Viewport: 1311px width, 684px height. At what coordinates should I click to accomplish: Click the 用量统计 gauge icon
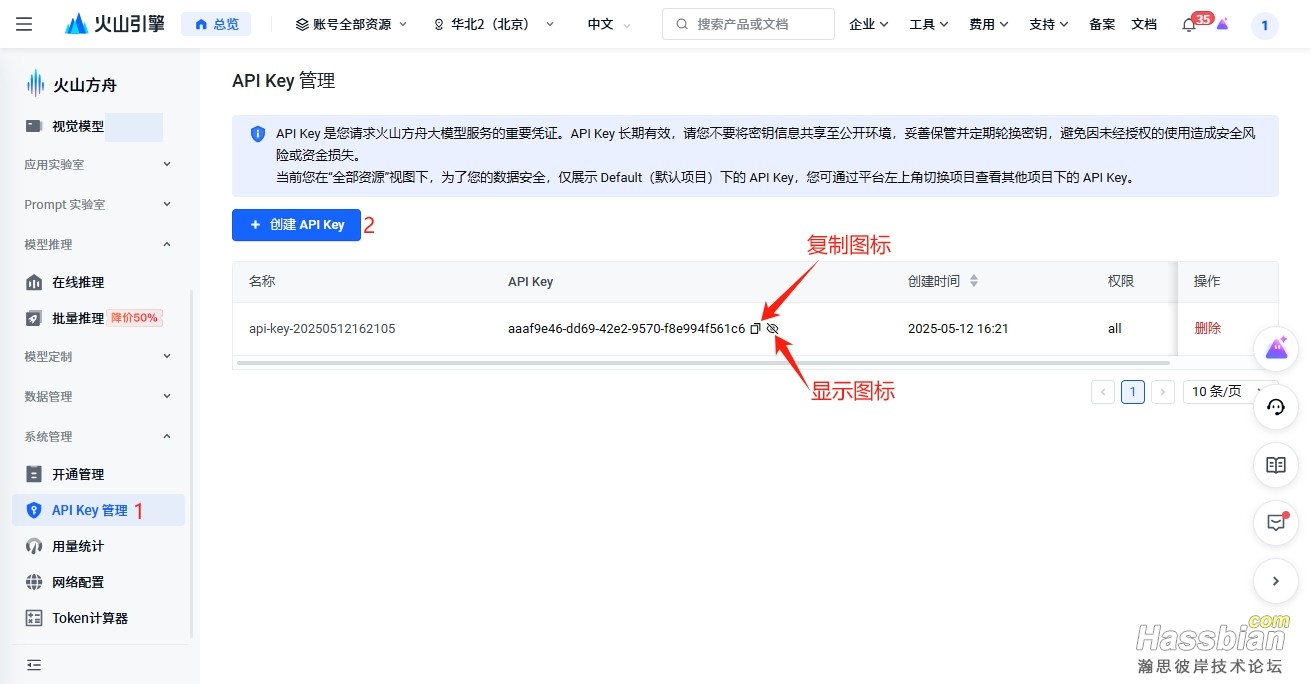[34, 546]
